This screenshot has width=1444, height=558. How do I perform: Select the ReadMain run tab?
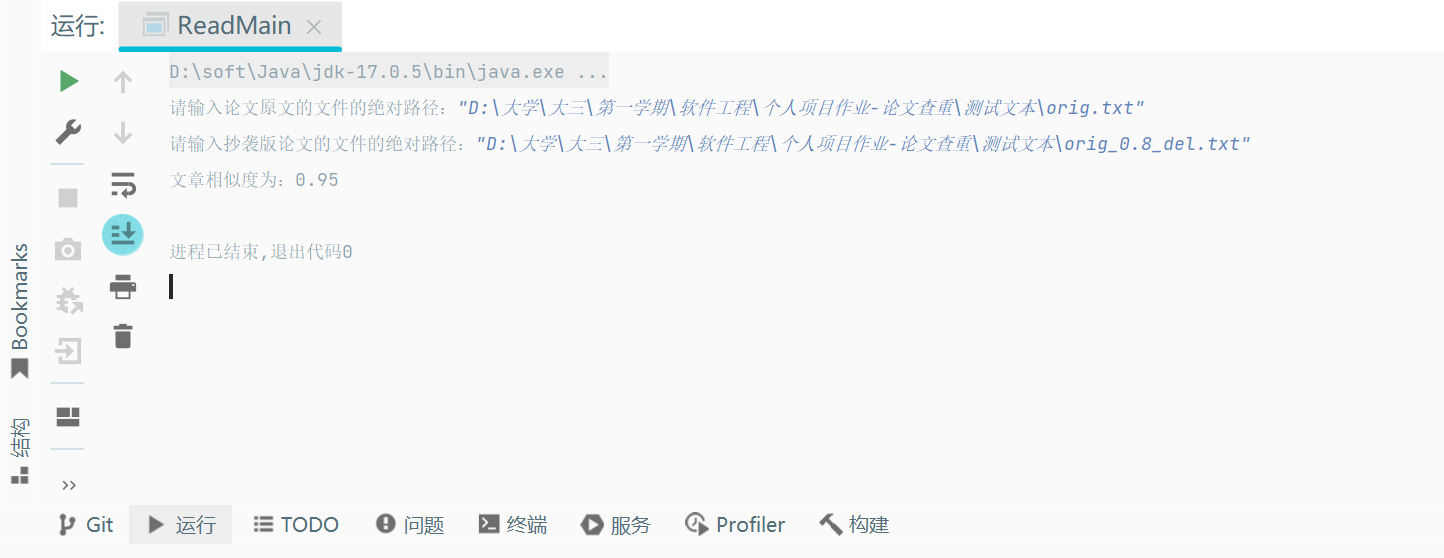[x=230, y=26]
